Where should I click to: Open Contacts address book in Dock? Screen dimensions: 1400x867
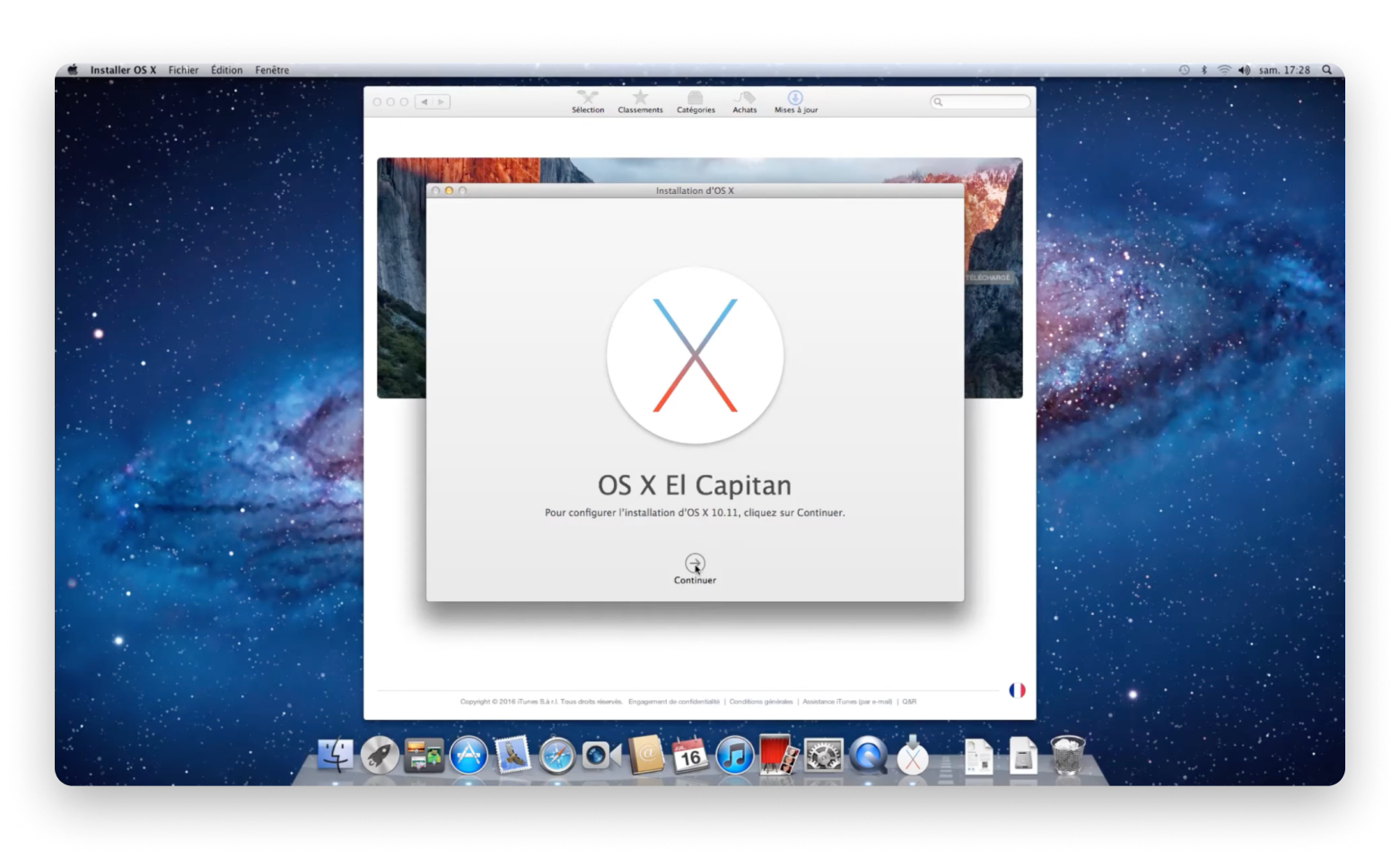click(x=646, y=755)
